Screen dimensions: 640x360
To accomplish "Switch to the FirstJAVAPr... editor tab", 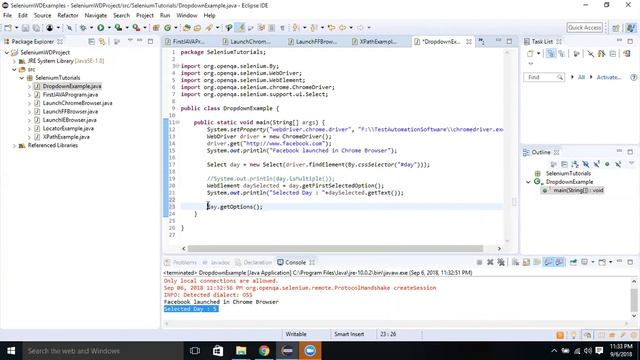I will 188,42.
